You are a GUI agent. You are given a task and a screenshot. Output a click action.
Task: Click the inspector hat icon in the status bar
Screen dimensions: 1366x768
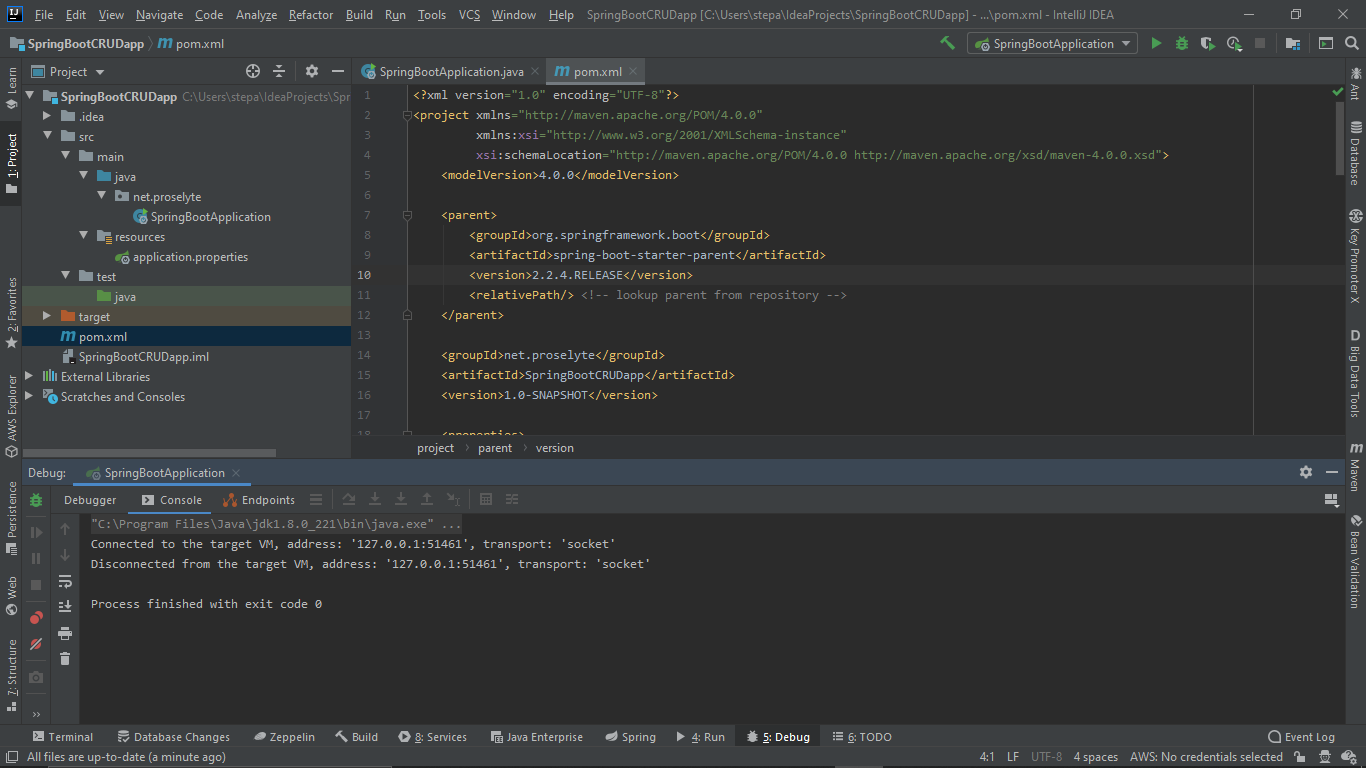[1326, 757]
